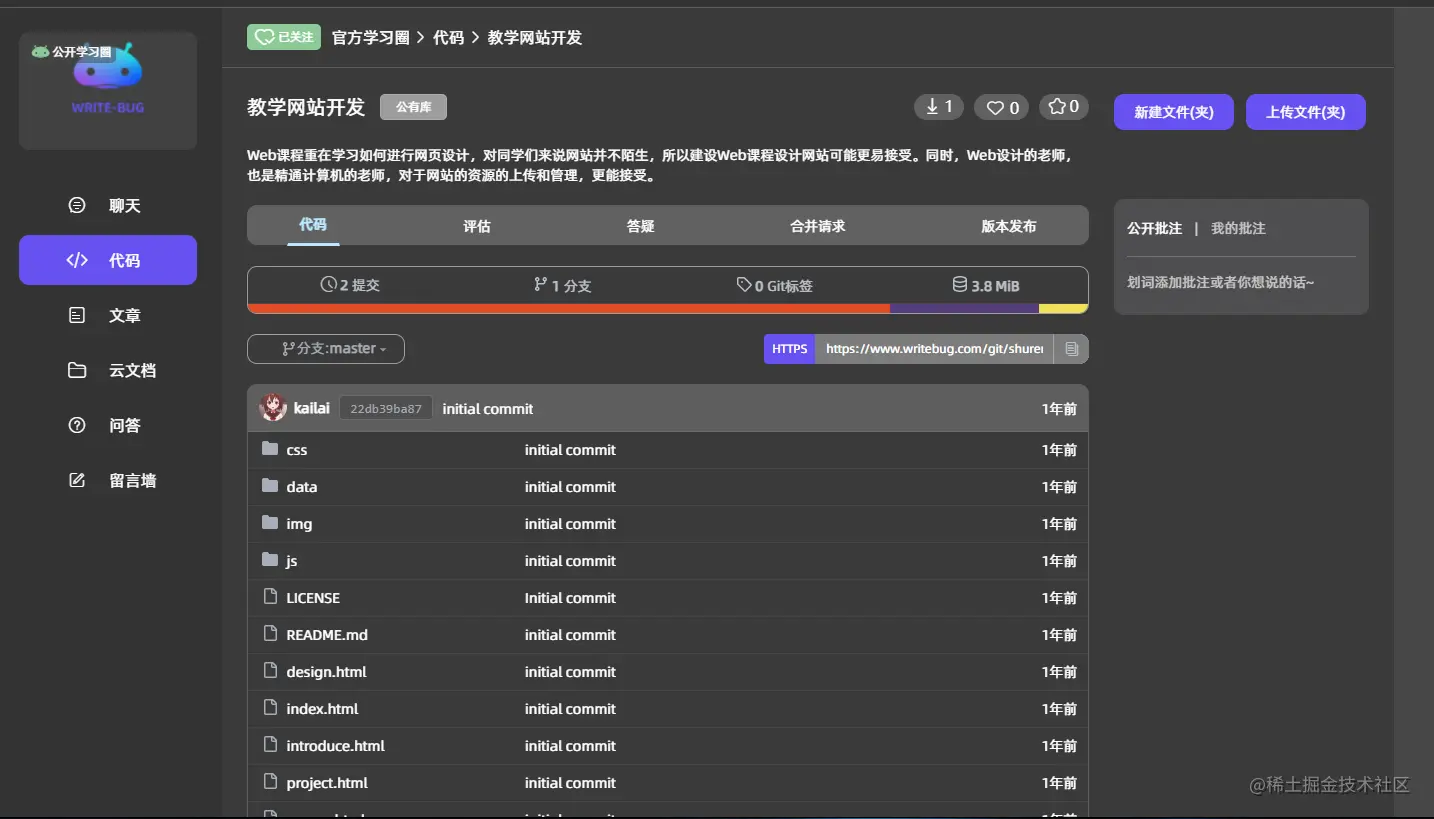The height and width of the screenshot is (819, 1434).
Task: Click the css folder icon
Action: coord(270,449)
